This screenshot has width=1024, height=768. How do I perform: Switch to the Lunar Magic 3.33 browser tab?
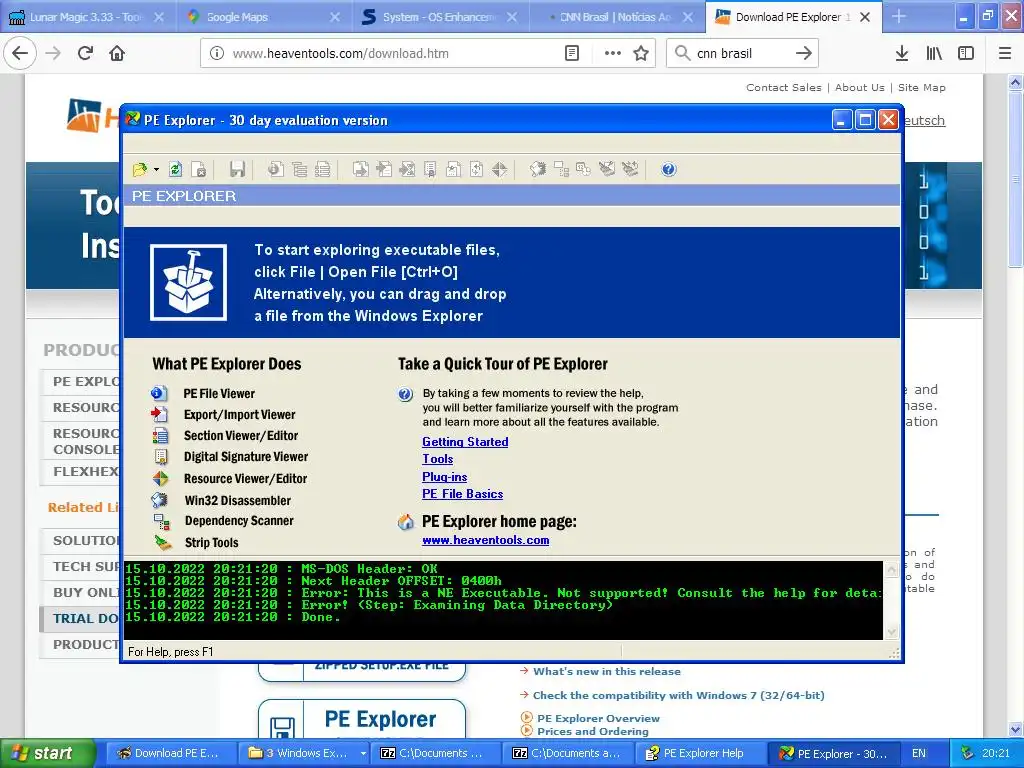click(x=88, y=17)
